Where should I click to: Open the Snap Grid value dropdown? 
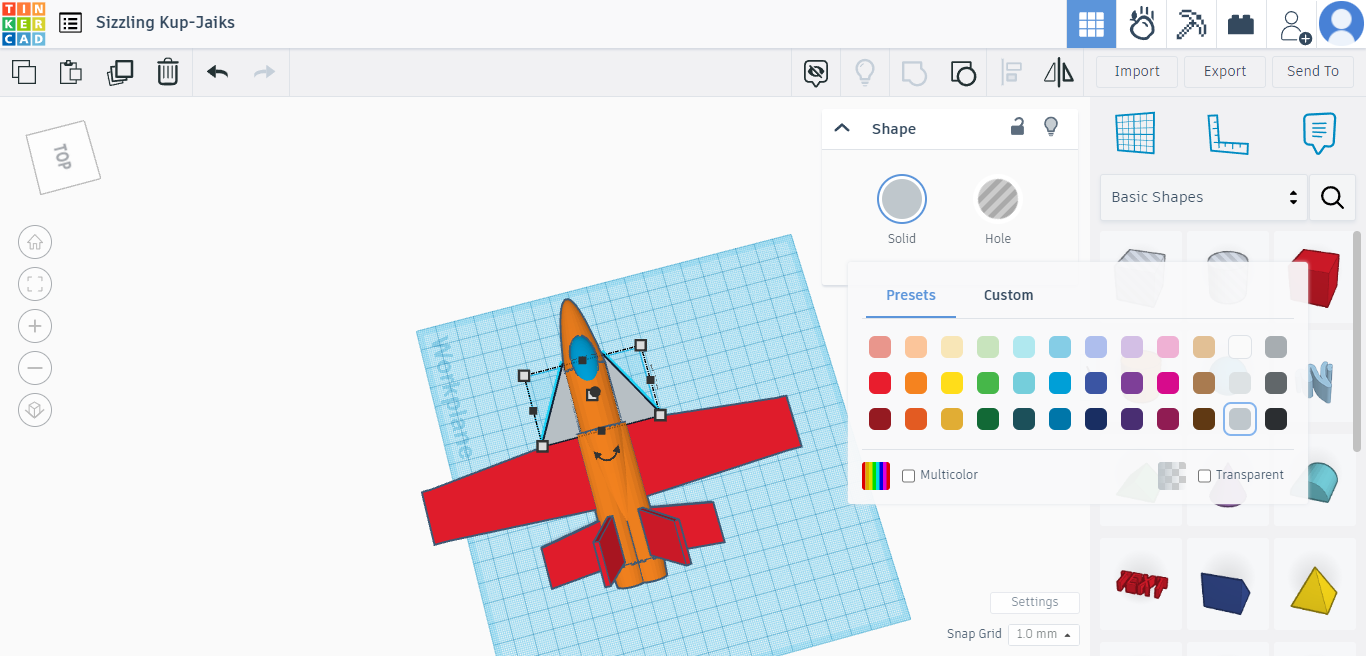pyautogui.click(x=1043, y=634)
